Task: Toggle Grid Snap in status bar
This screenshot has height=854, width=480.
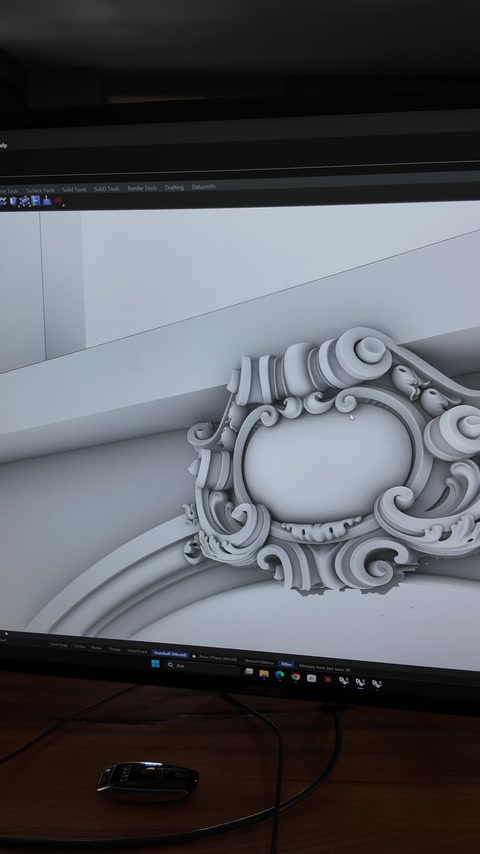Action: pyautogui.click(x=59, y=645)
